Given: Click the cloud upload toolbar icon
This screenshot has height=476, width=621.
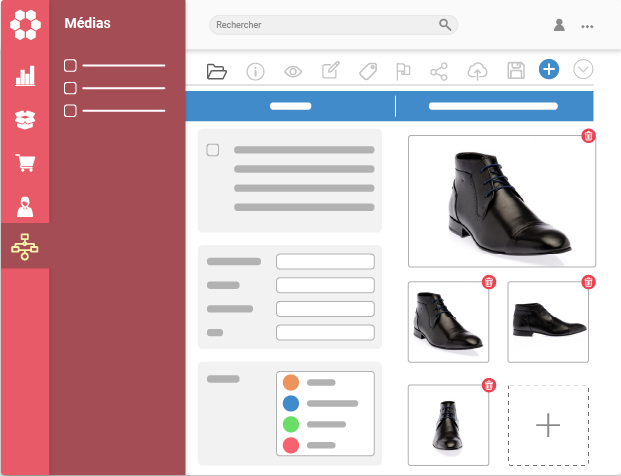Looking at the screenshot, I should pyautogui.click(x=477, y=71).
